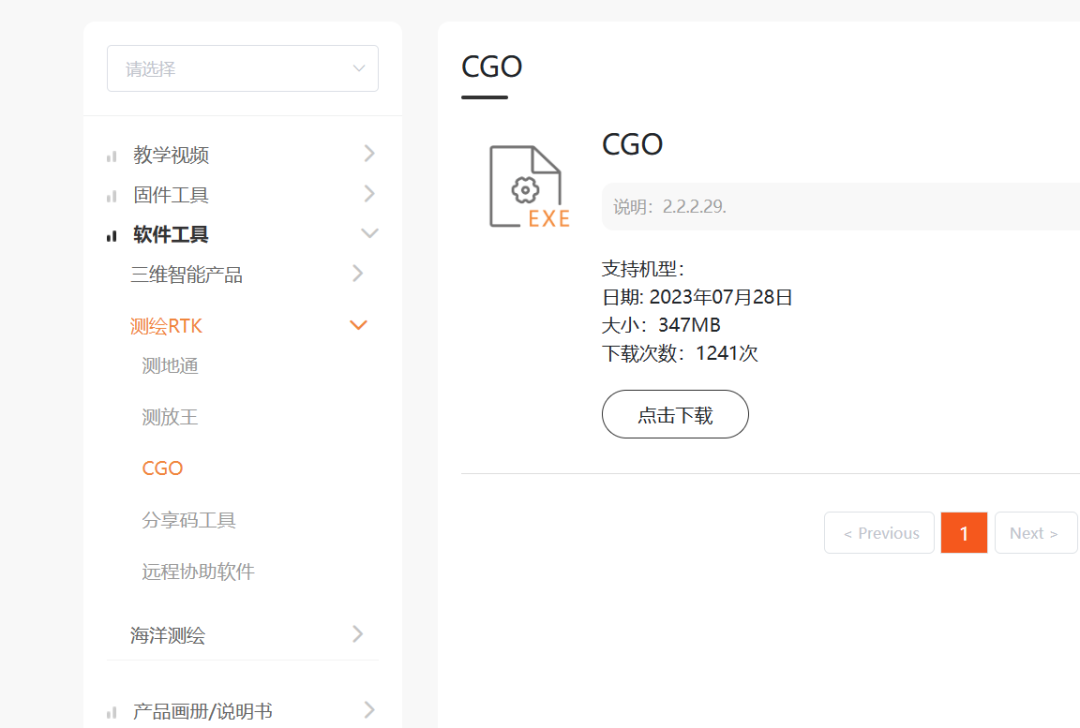Go to the Previous page
The image size is (1080, 728).
[x=880, y=532]
